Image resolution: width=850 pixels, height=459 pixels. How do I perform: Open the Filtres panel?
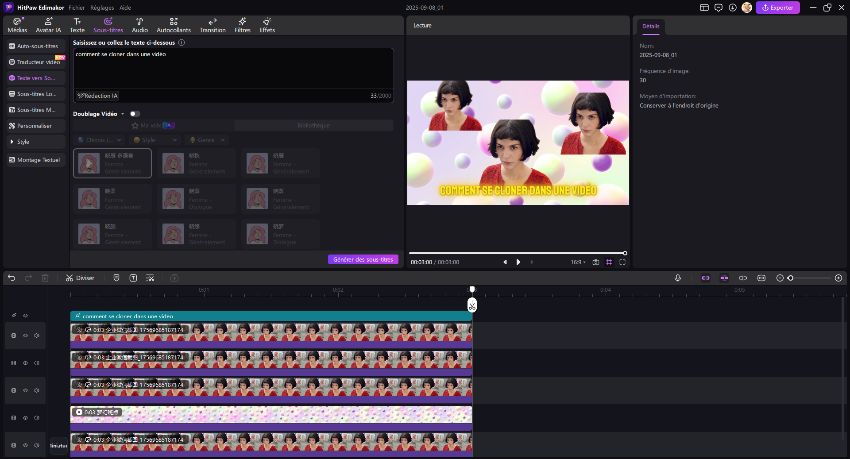(242, 24)
